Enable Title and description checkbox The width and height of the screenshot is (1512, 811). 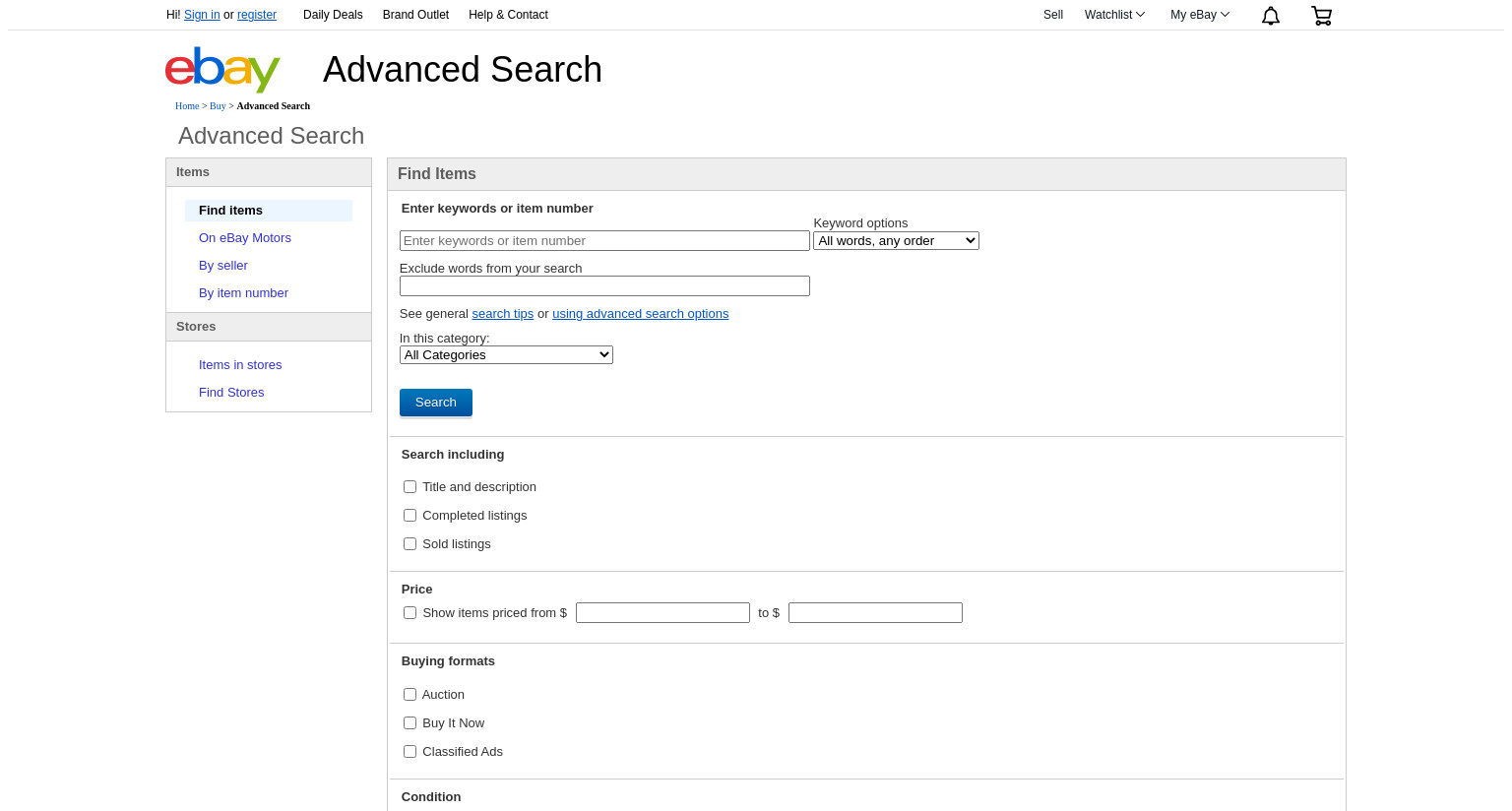[x=410, y=487]
